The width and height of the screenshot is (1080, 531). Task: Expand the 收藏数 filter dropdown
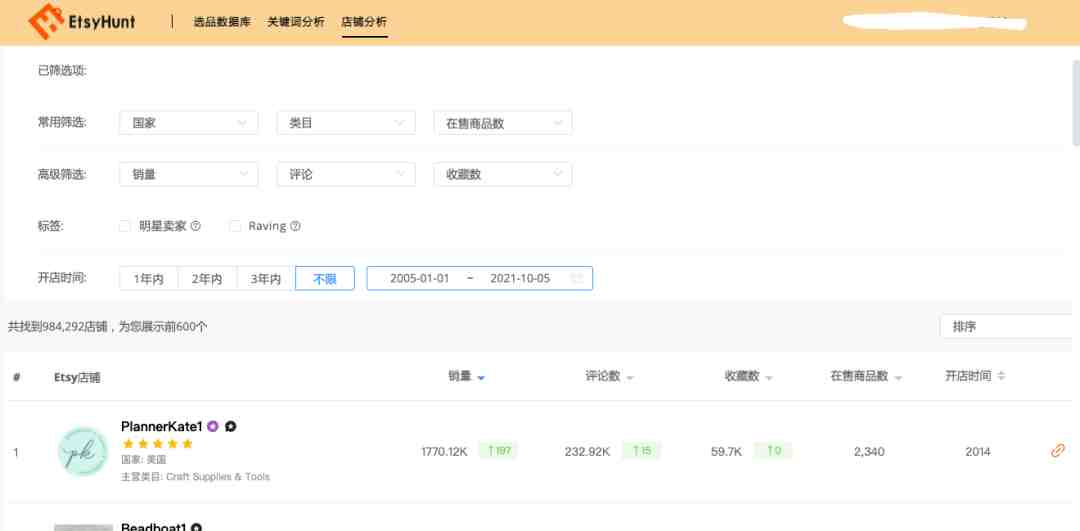(x=503, y=174)
